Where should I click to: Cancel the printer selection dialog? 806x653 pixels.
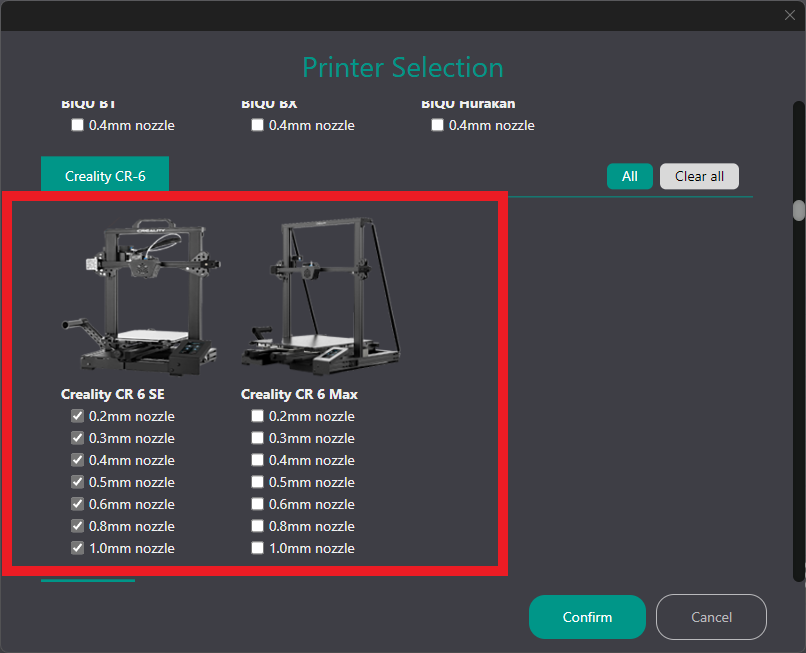(x=711, y=617)
